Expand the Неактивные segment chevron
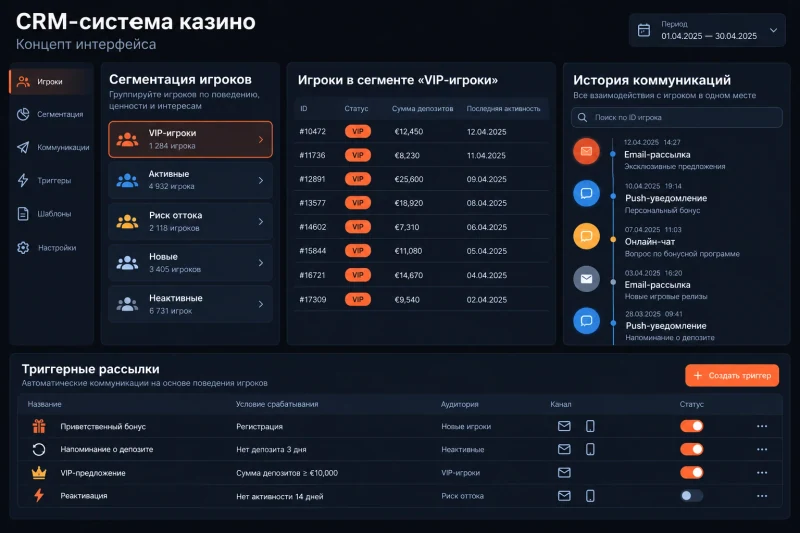800x533 pixels. tap(261, 304)
